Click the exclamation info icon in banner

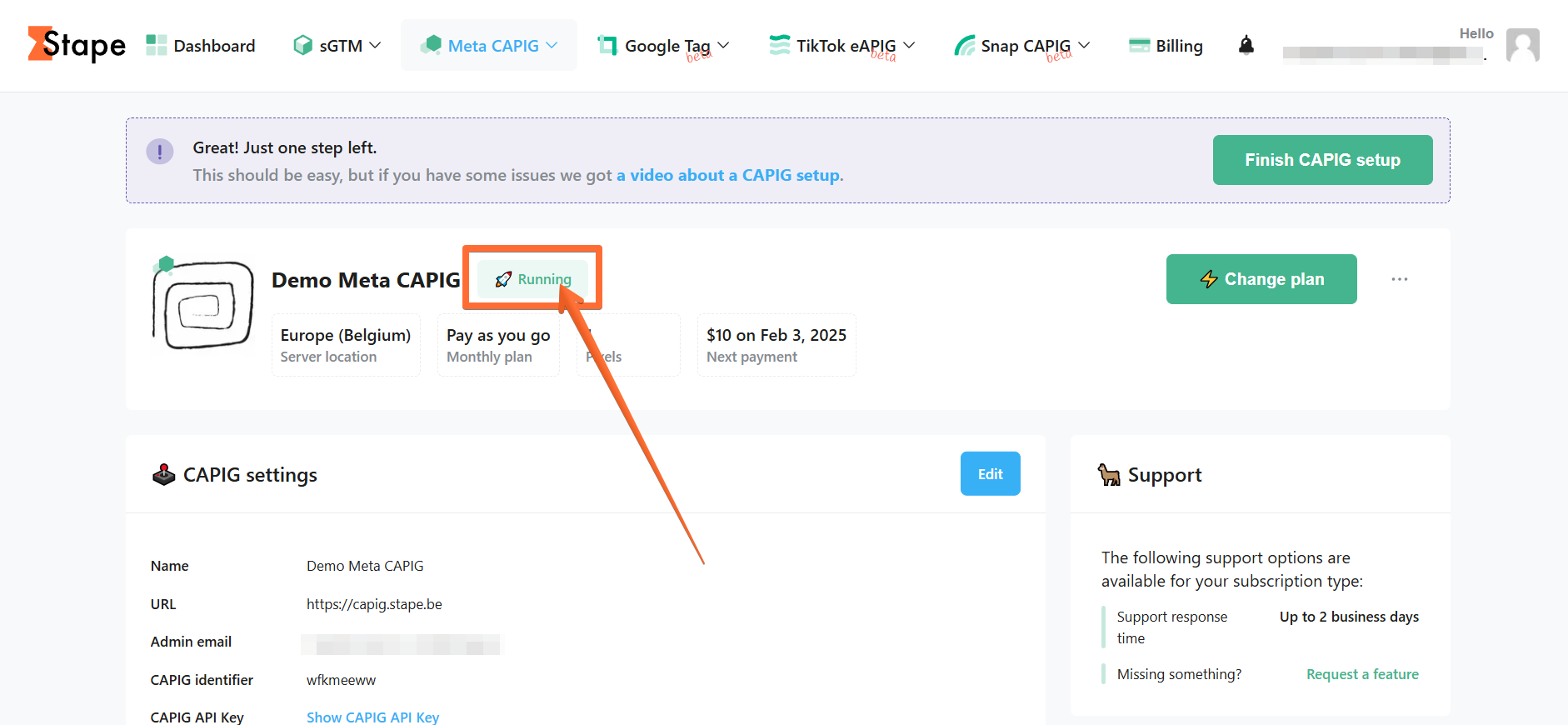coord(160,152)
